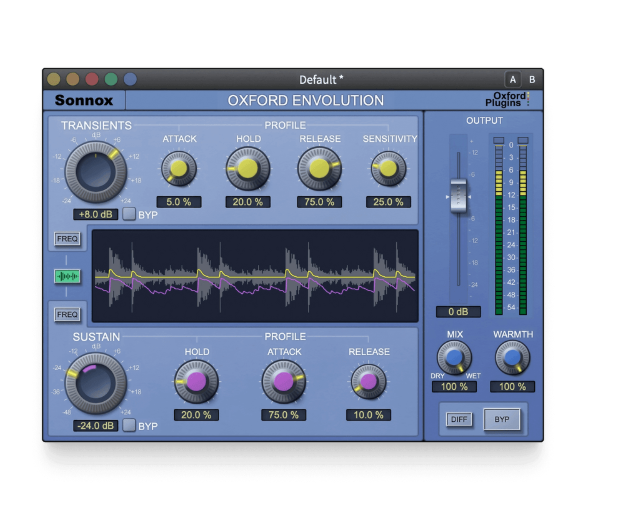Viewport: 624px width, 520px height.
Task: Expand the Transients FREQ panel
Action: 67,239
